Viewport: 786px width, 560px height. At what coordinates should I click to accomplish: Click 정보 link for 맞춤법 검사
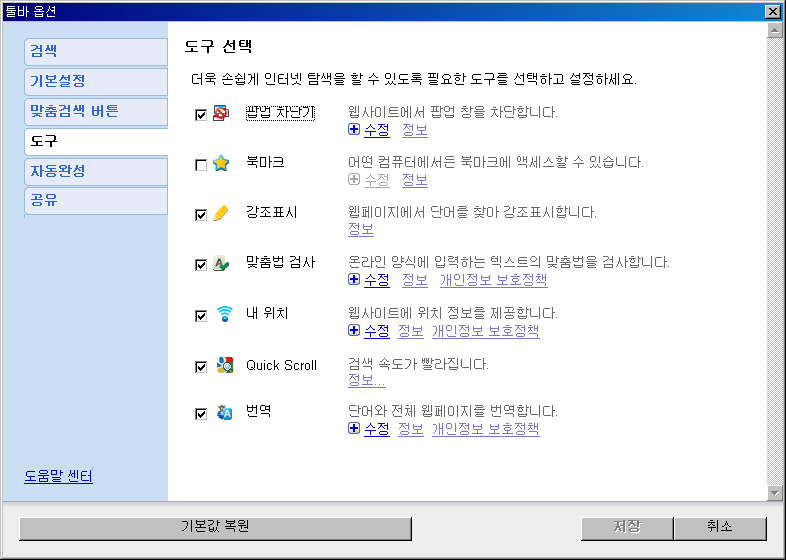point(415,280)
